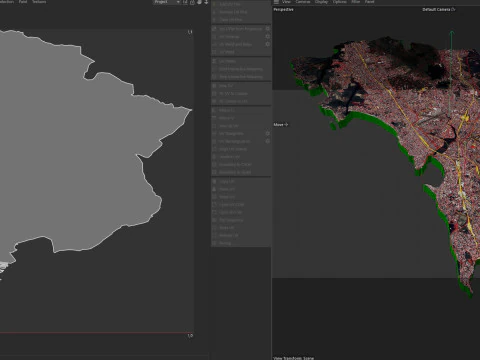
Task: Open the Options menu in 3D viewport
Action: 340,2
